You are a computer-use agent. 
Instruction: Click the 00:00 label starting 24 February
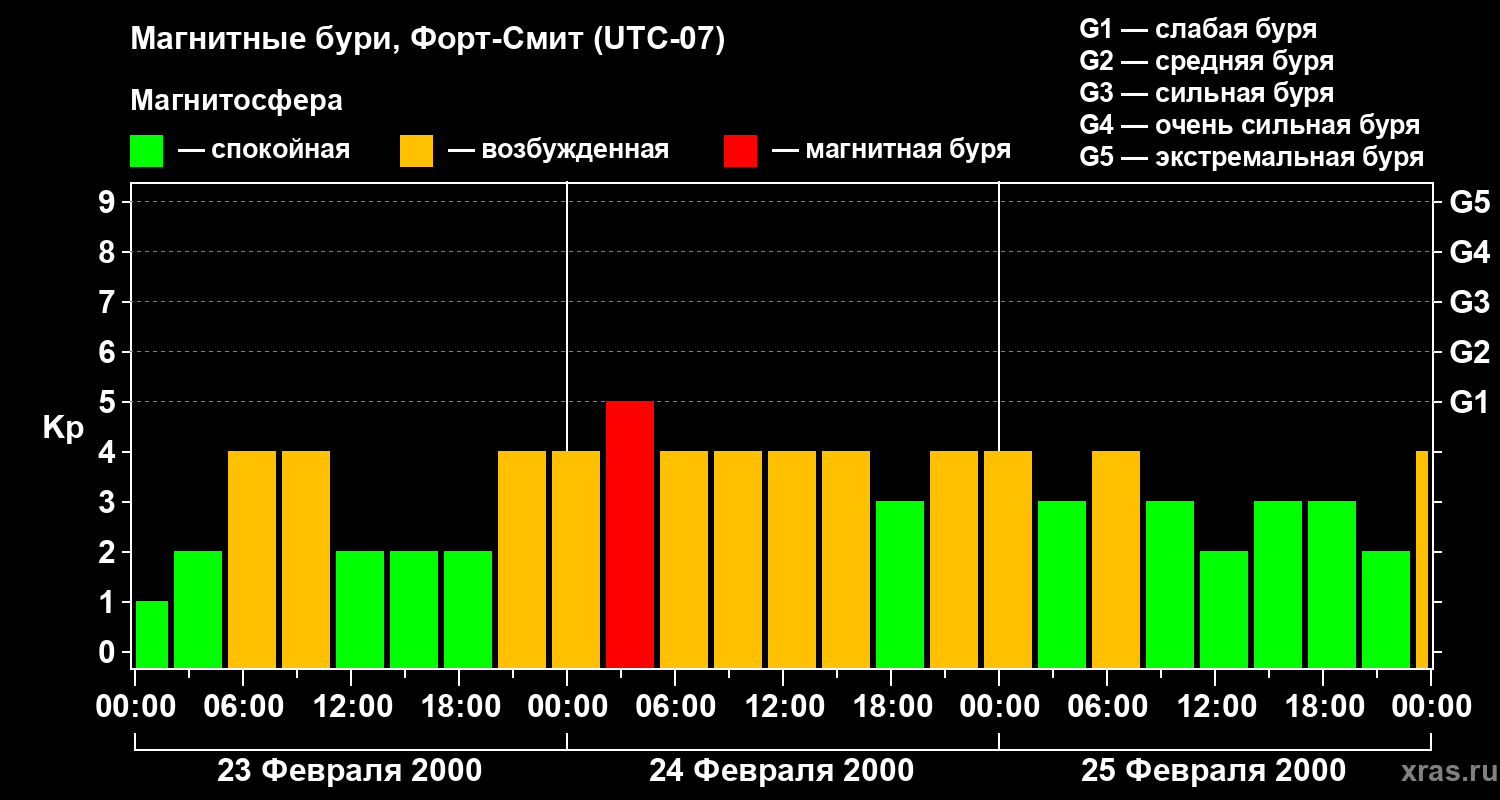pyautogui.click(x=568, y=707)
